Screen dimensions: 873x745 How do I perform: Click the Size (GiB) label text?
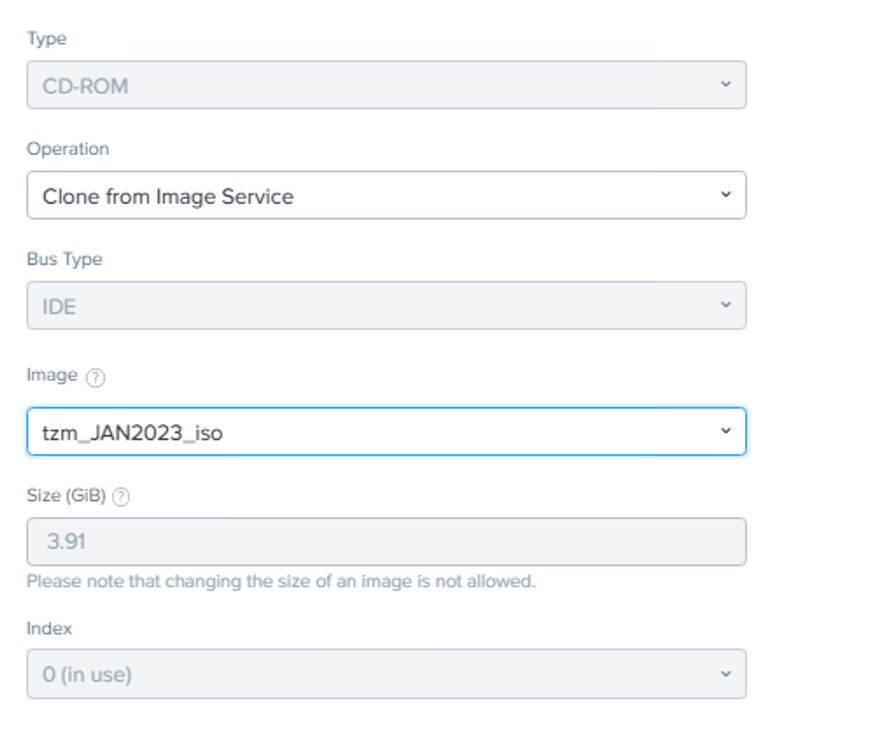click(66, 496)
